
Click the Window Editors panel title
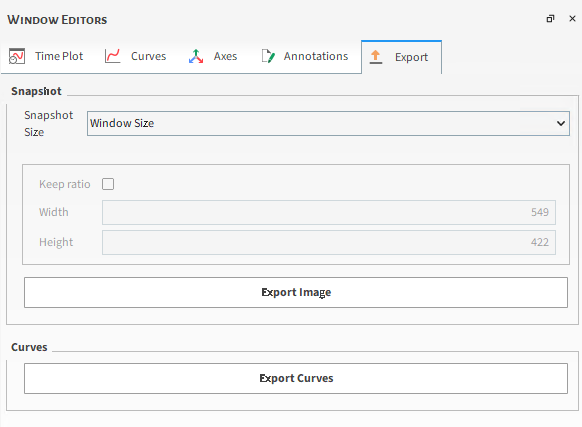click(57, 20)
